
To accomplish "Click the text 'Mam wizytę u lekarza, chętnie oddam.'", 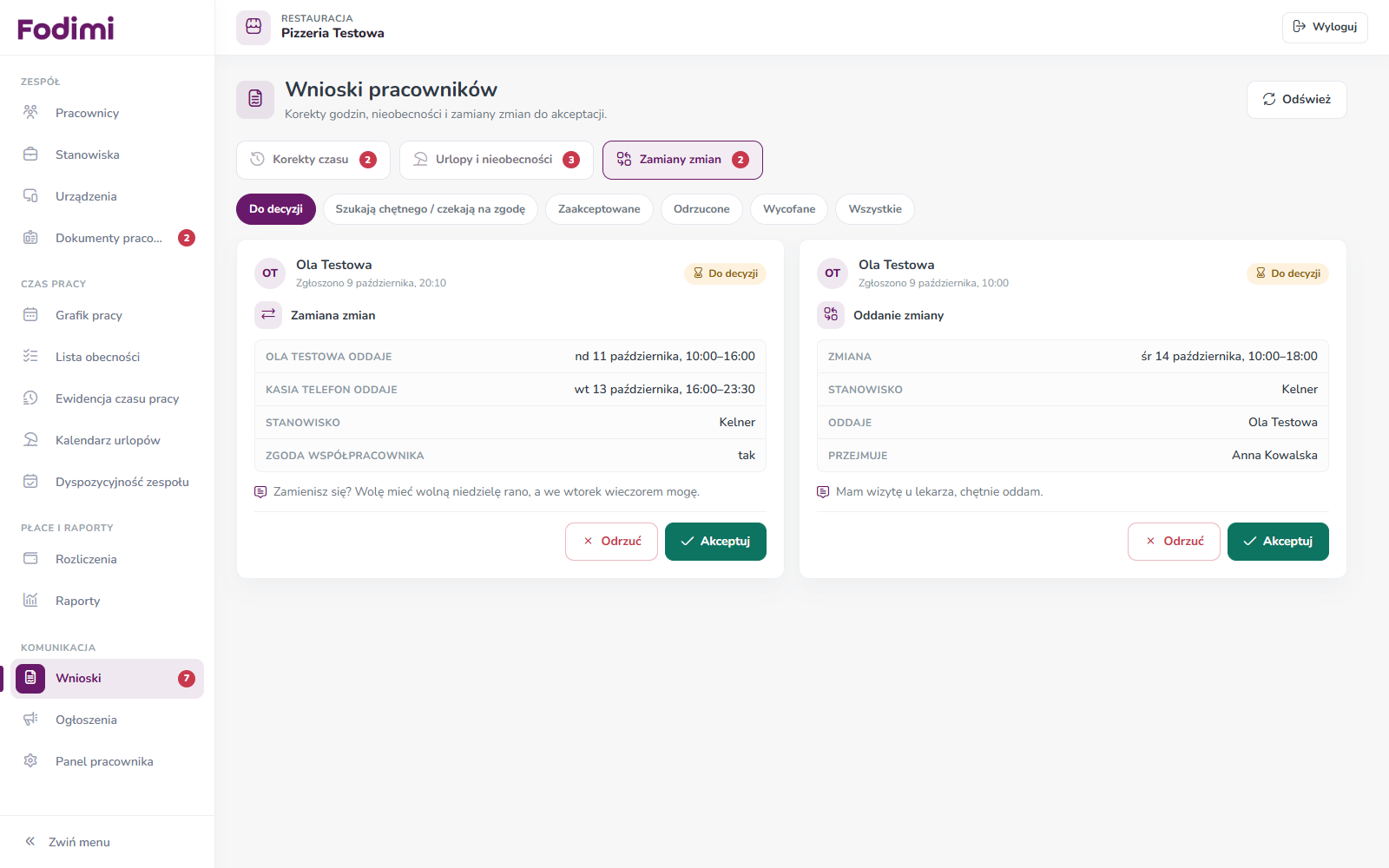I will click(x=939, y=492).
